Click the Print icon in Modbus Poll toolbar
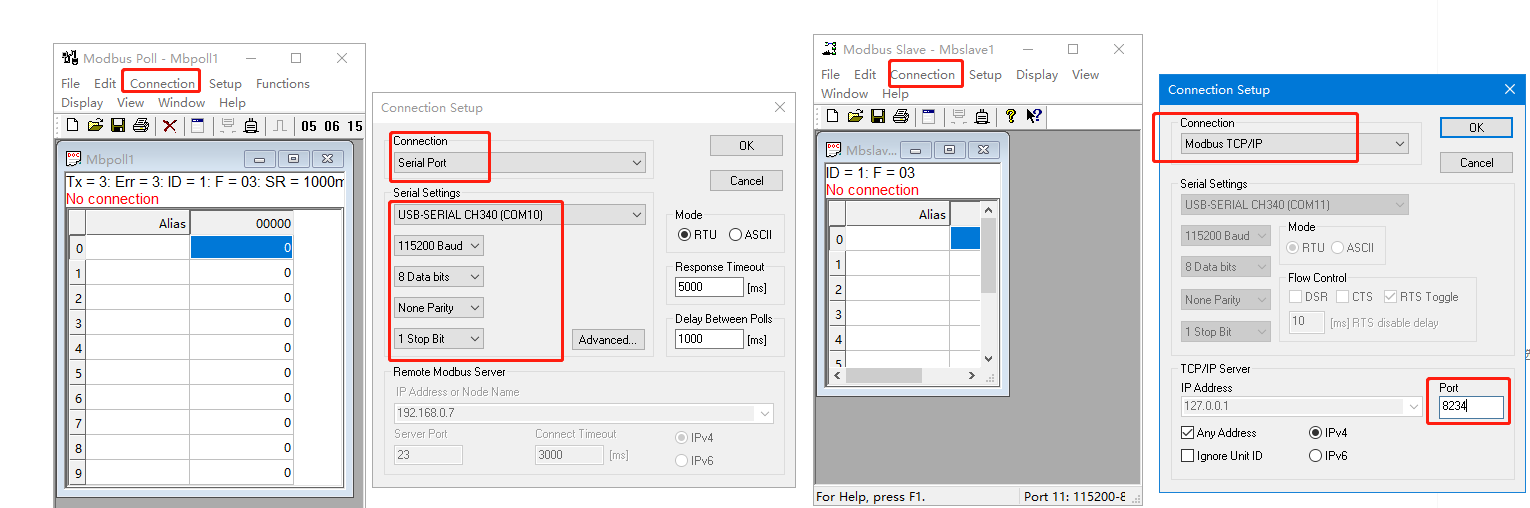 tap(141, 126)
